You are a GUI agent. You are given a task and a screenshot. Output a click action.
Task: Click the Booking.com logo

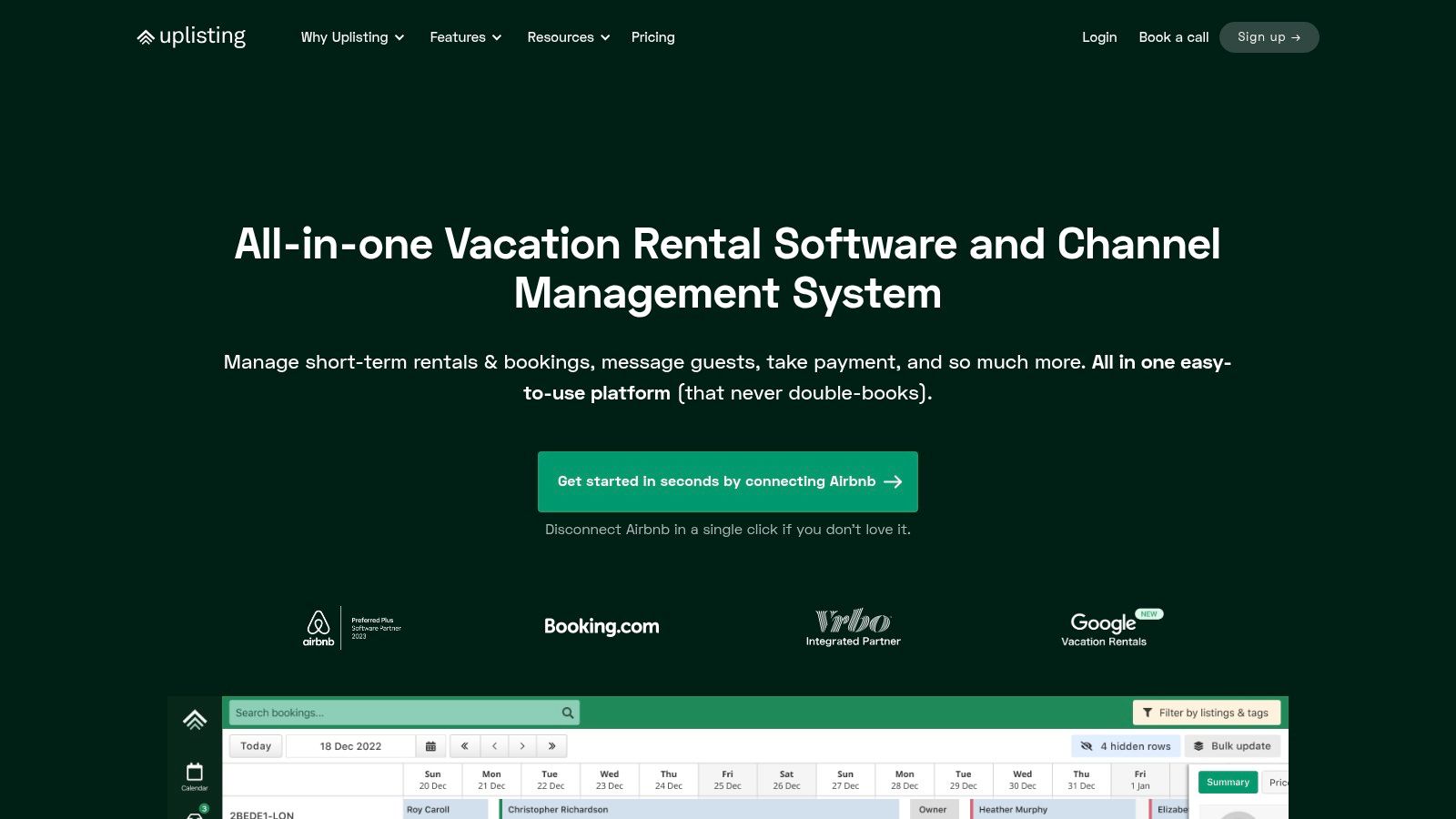pyautogui.click(x=602, y=626)
